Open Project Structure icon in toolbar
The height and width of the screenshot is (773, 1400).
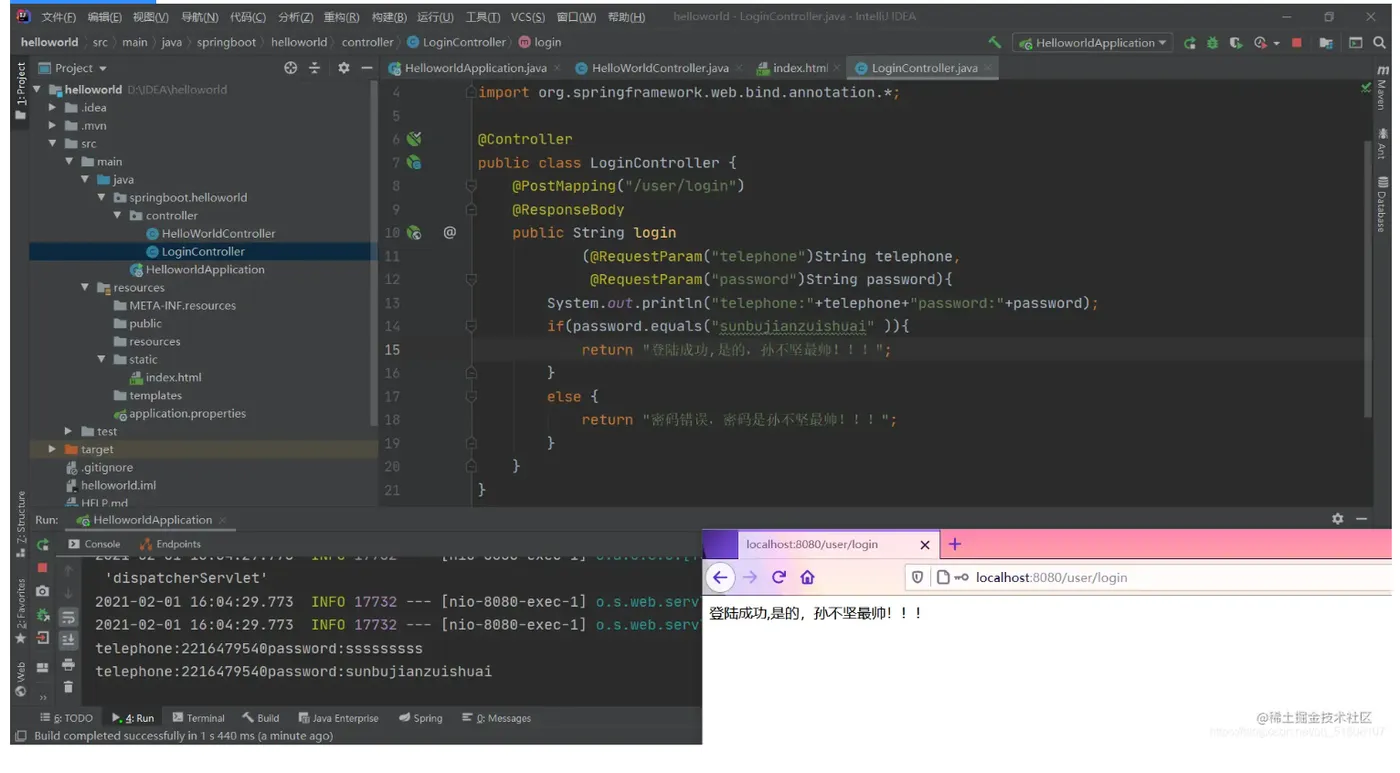tap(1326, 43)
